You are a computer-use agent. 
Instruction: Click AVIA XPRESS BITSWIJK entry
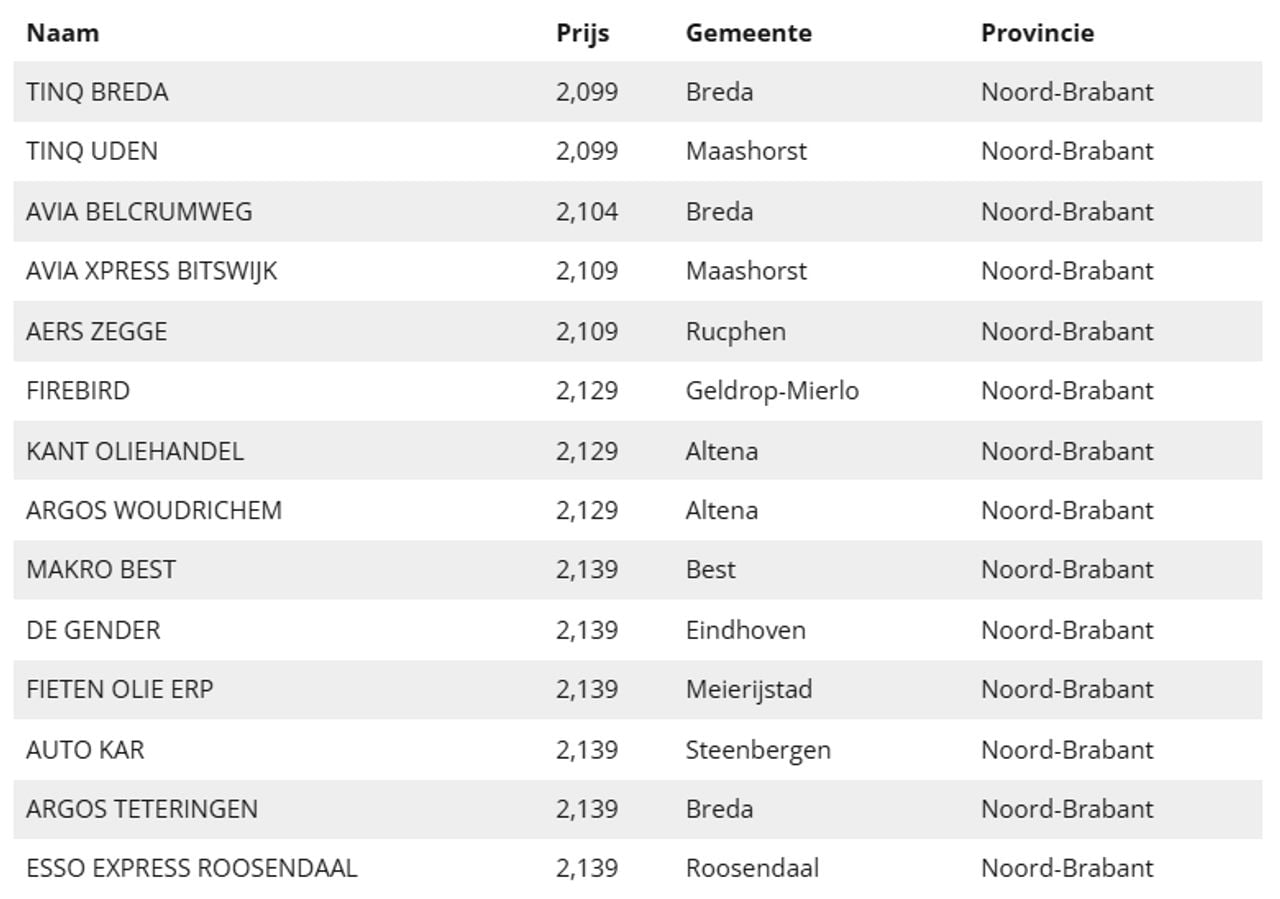151,271
